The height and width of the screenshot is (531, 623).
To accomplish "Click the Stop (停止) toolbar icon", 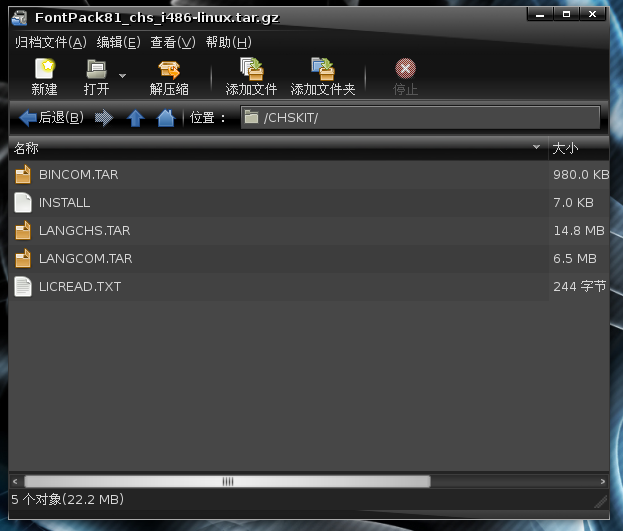I will [x=405, y=69].
